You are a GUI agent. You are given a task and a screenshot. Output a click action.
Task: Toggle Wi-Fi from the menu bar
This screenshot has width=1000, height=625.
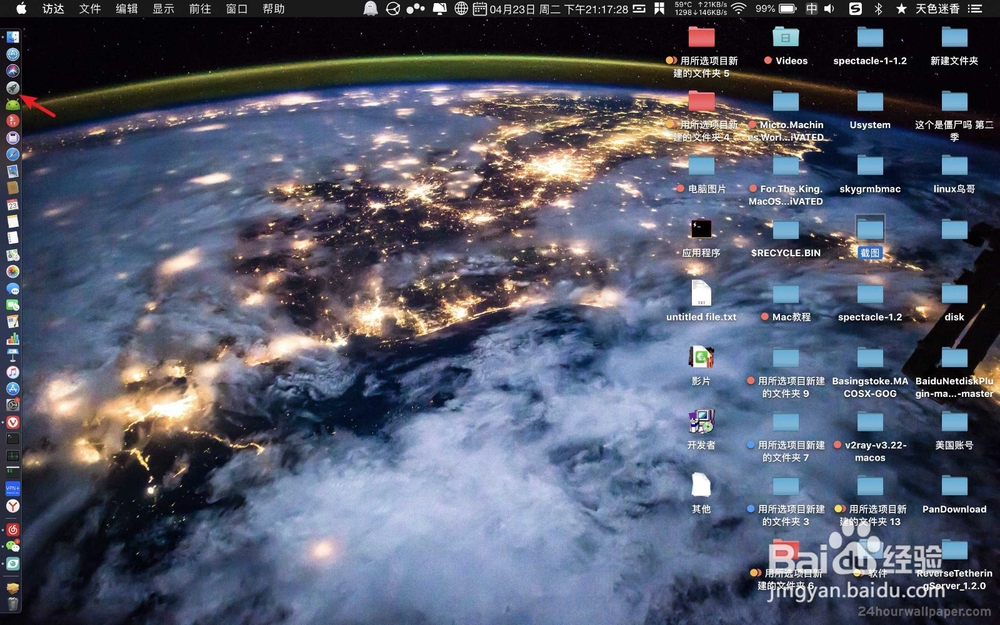tap(739, 11)
